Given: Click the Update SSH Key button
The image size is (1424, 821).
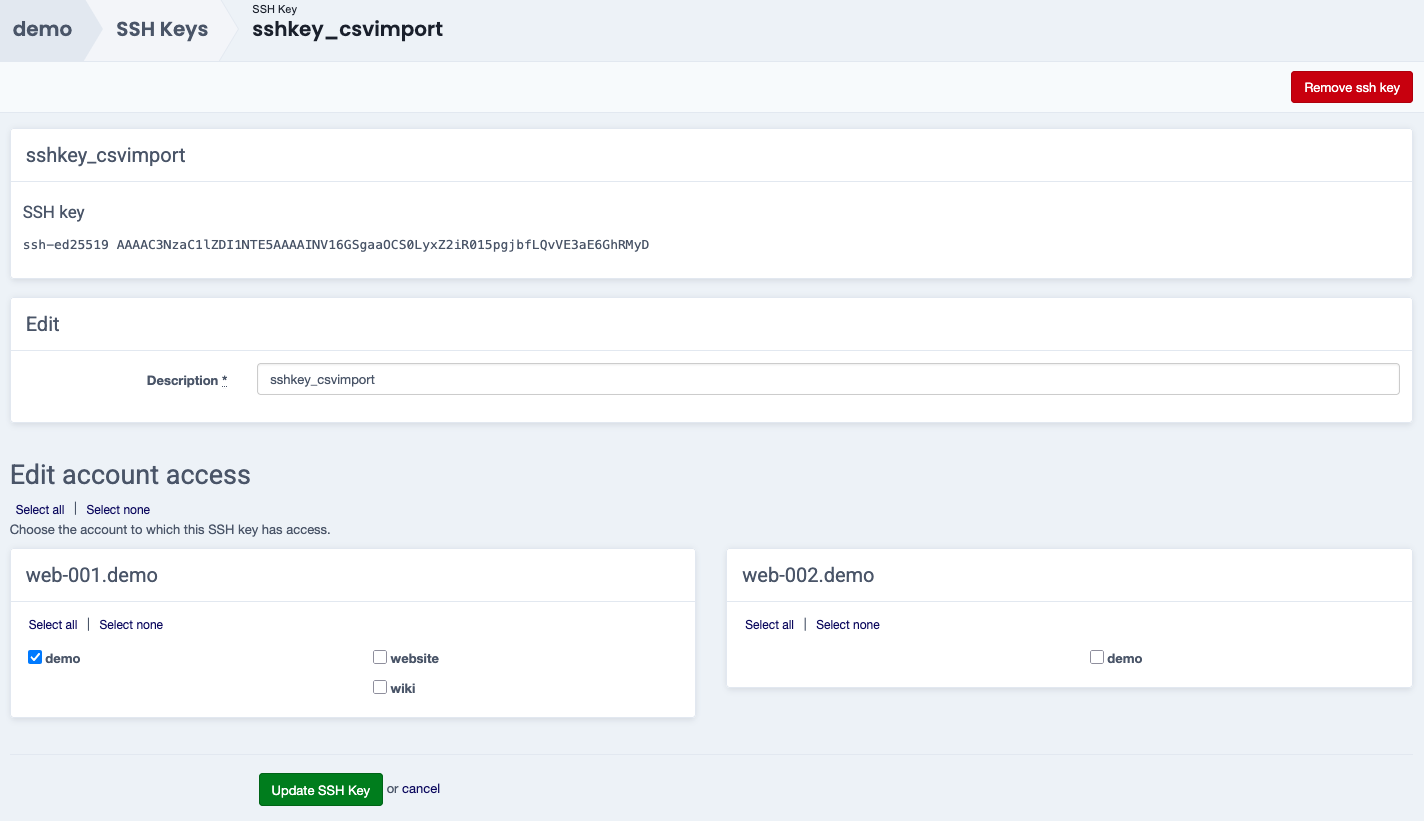Looking at the screenshot, I should pos(320,790).
